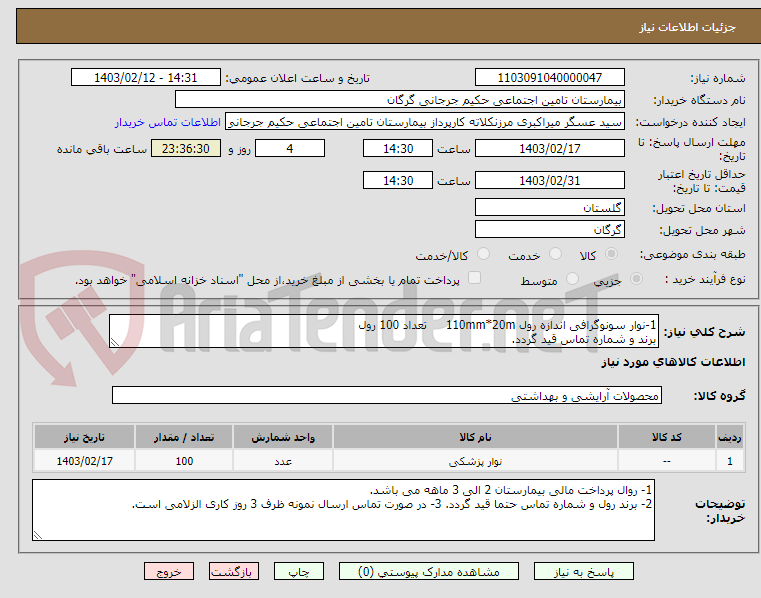Open اطلاعات تماس خریدار link
Image resolution: width=761 pixels, height=598 pixels.
168,122
